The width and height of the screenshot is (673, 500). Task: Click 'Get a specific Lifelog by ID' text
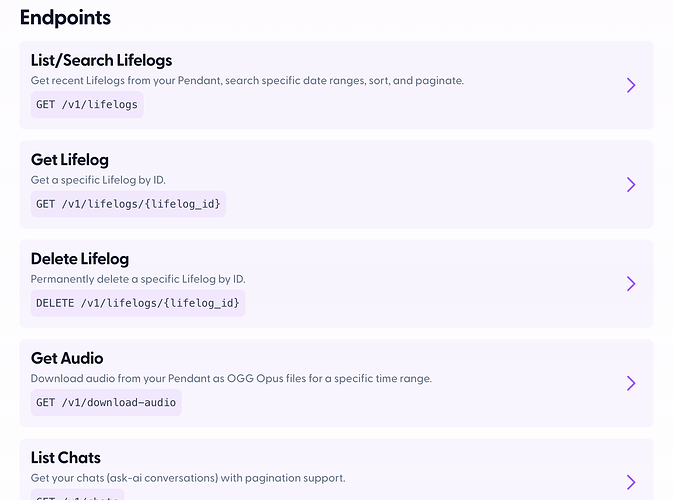click(x=98, y=180)
